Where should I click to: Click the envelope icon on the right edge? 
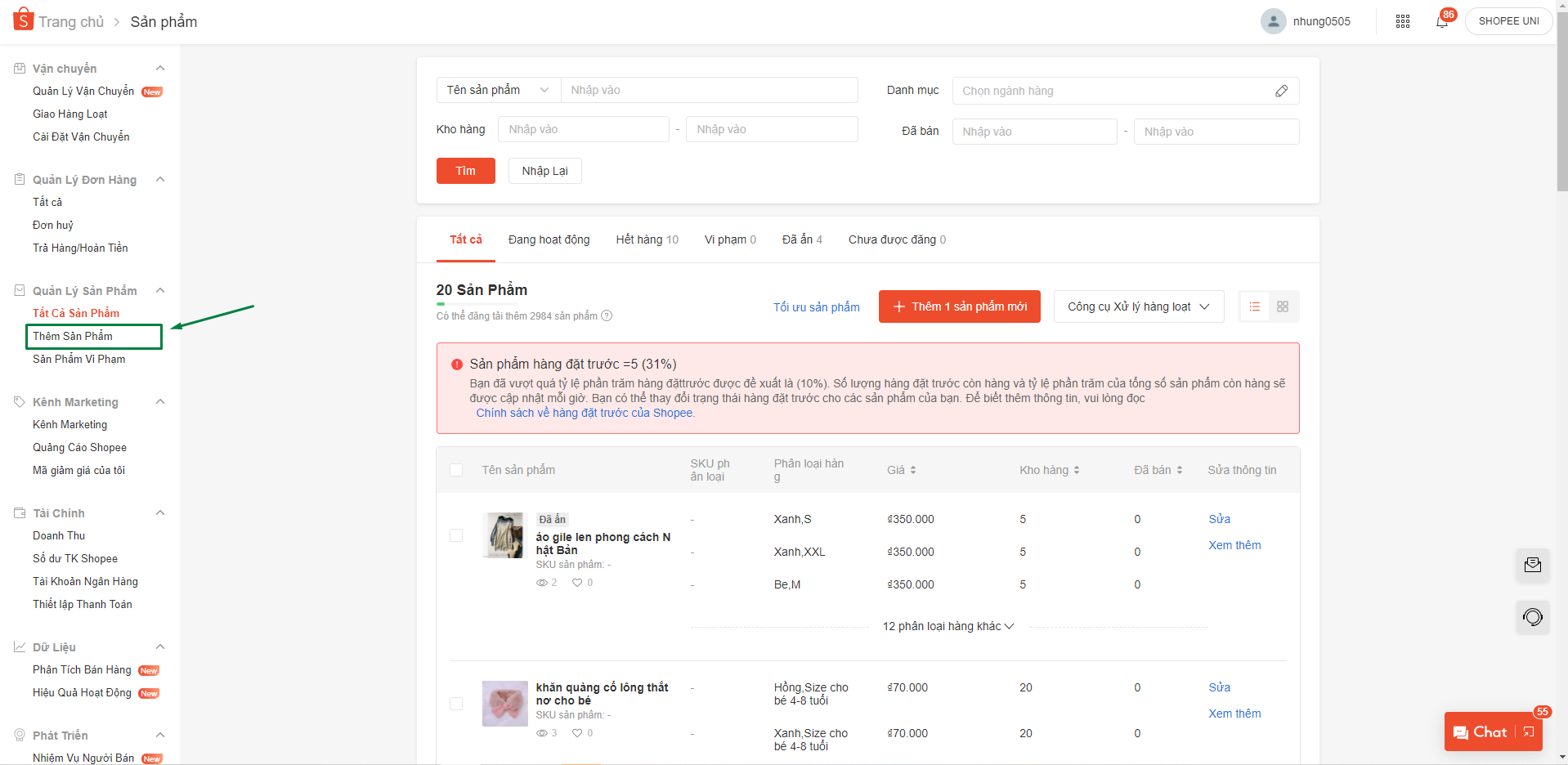click(x=1533, y=566)
